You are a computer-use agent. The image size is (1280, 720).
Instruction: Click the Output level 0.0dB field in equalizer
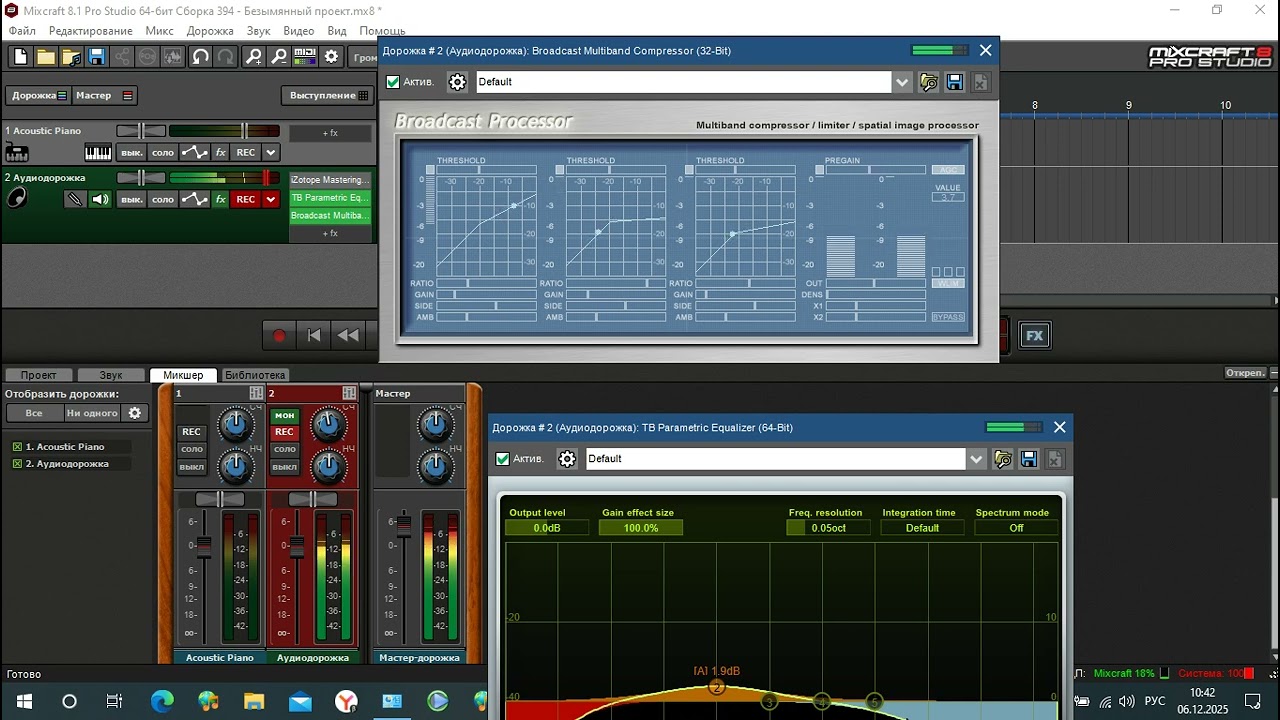click(547, 528)
